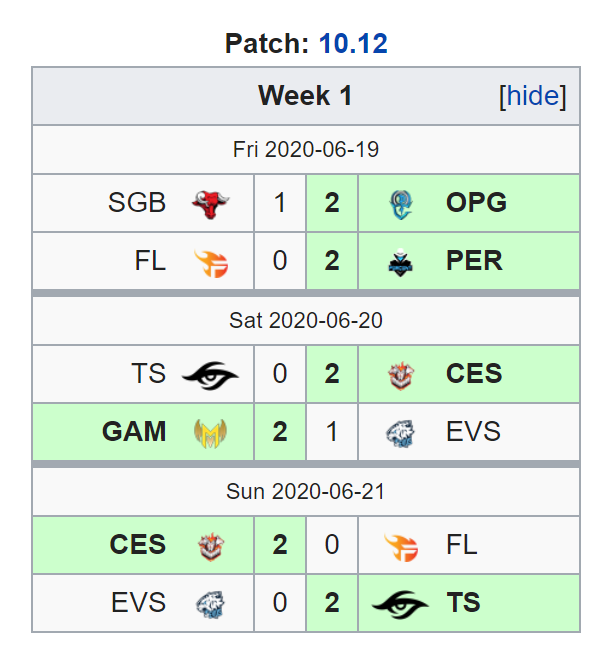Hide the Week 1 match table
This screenshot has height=672, width=608.
(x=533, y=96)
